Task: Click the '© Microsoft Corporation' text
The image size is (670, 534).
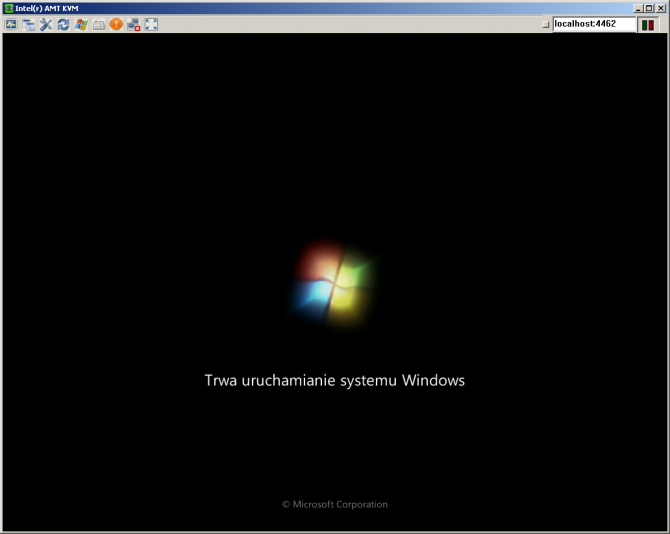Action: pos(335,505)
